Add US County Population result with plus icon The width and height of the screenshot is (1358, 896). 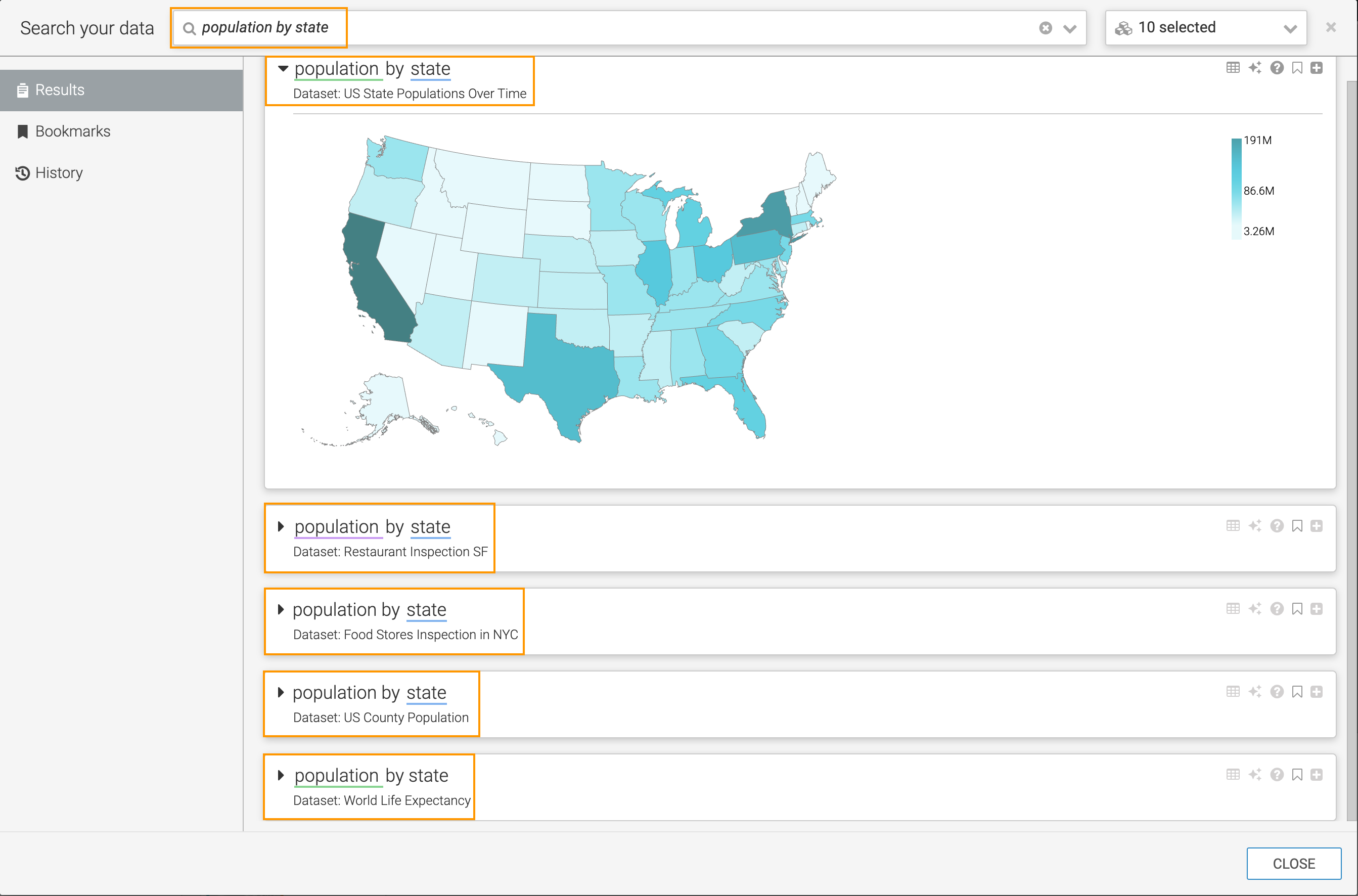[x=1317, y=691]
